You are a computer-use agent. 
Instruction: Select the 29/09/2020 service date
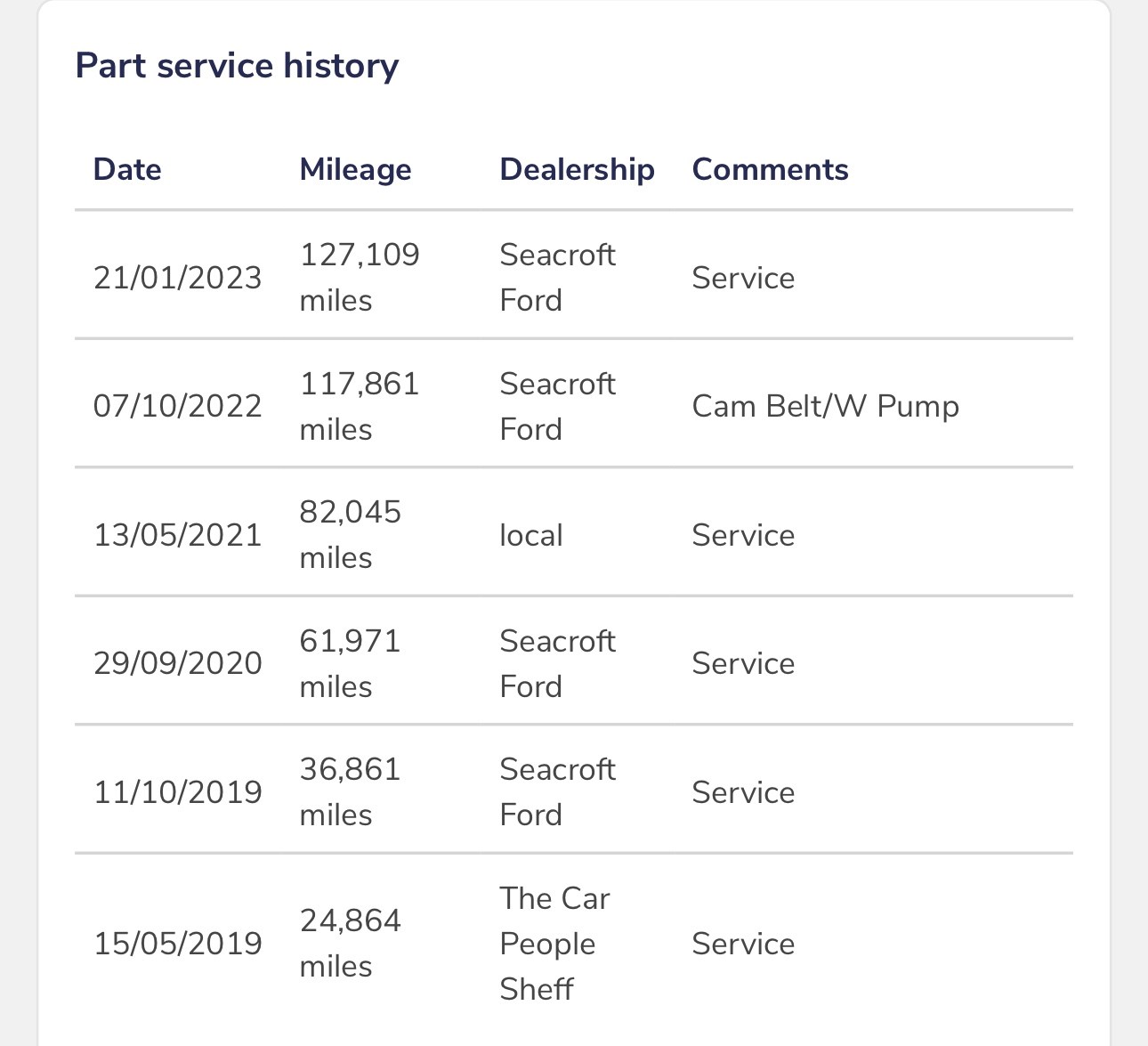tap(177, 663)
